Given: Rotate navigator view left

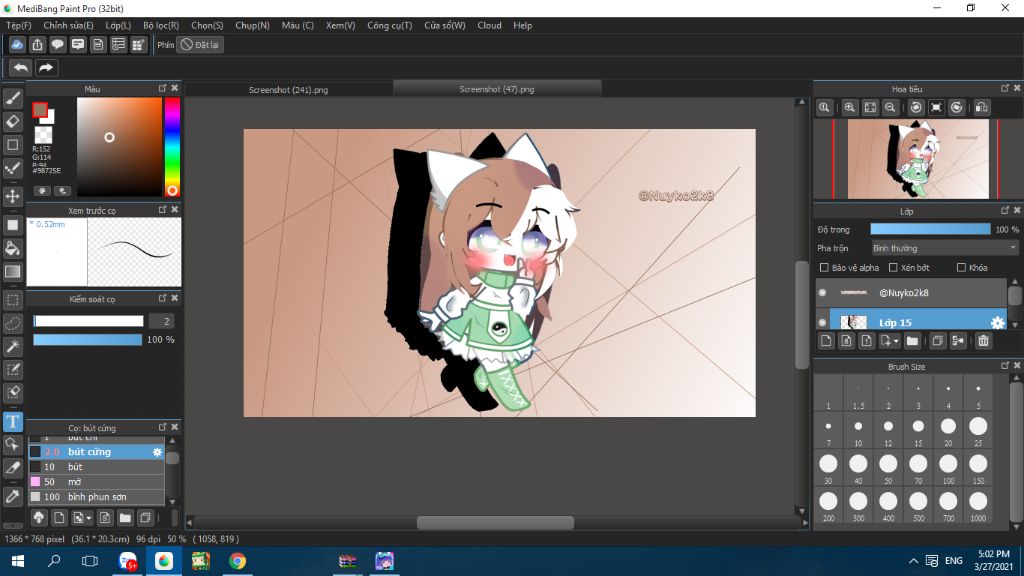Looking at the screenshot, I should point(916,108).
